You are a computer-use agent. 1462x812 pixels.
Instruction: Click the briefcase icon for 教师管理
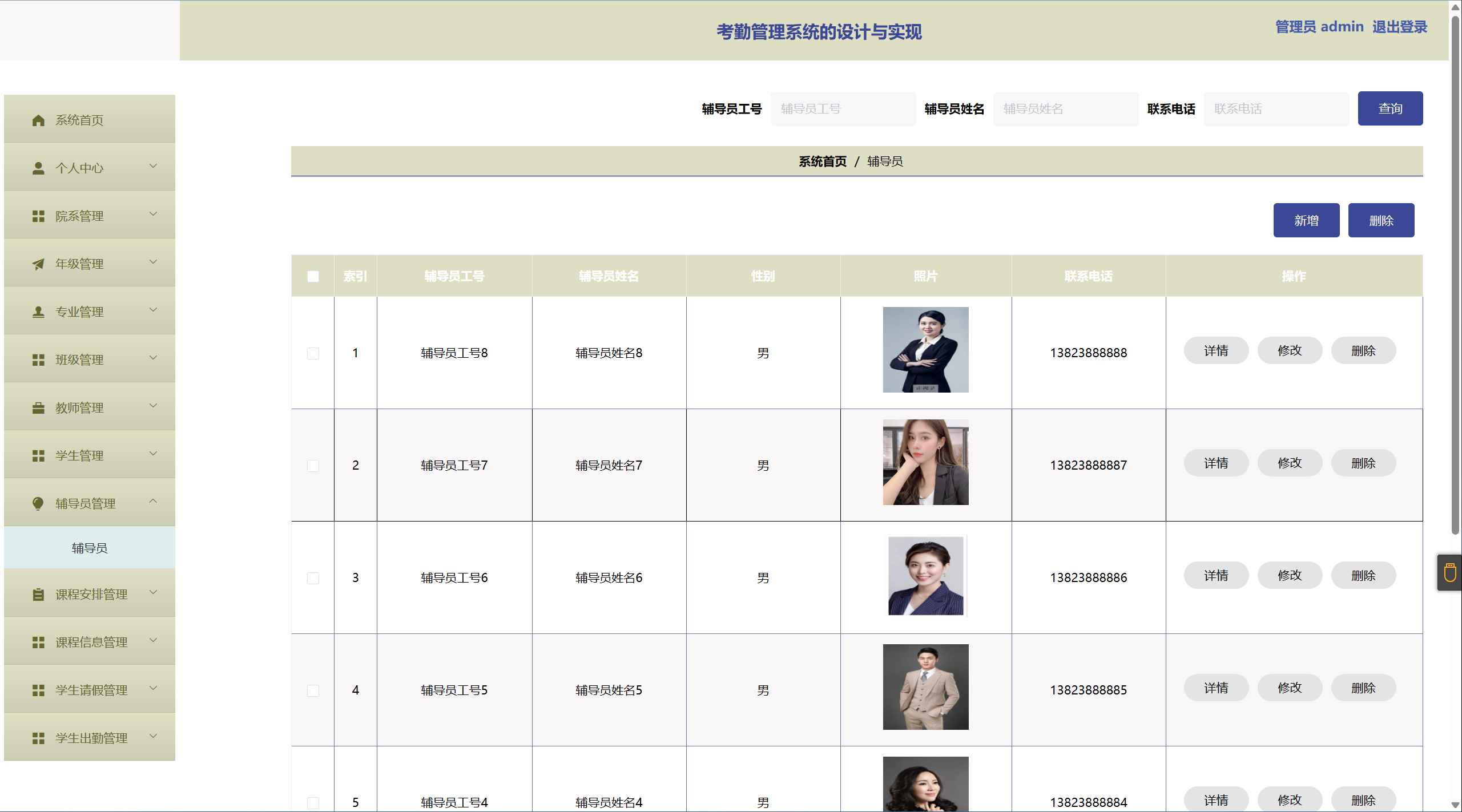coord(38,408)
